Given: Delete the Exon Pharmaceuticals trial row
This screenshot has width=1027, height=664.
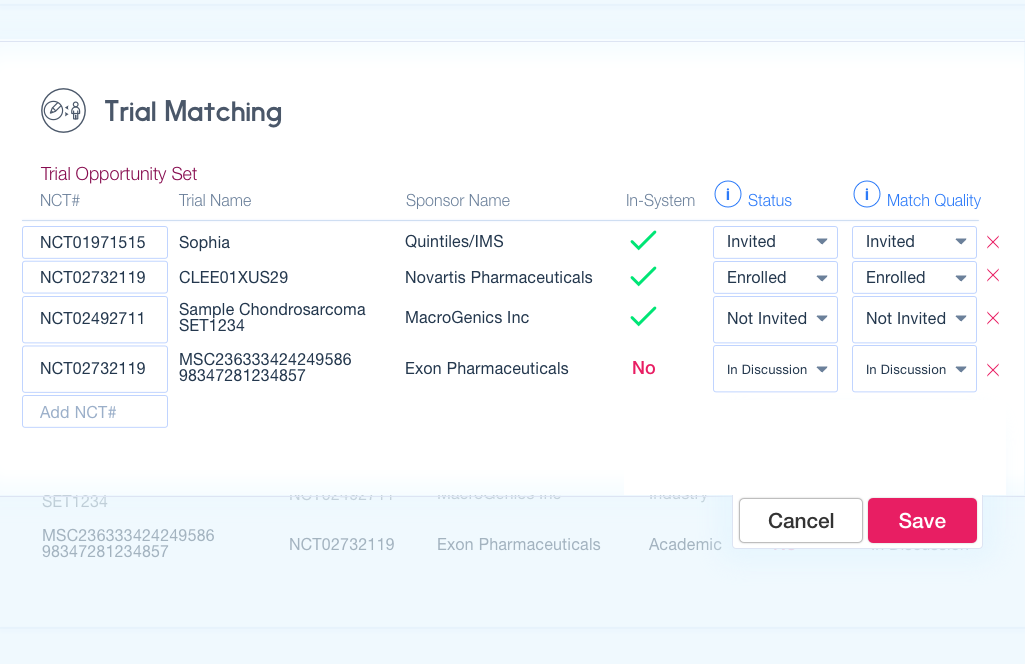Looking at the screenshot, I should click(993, 370).
